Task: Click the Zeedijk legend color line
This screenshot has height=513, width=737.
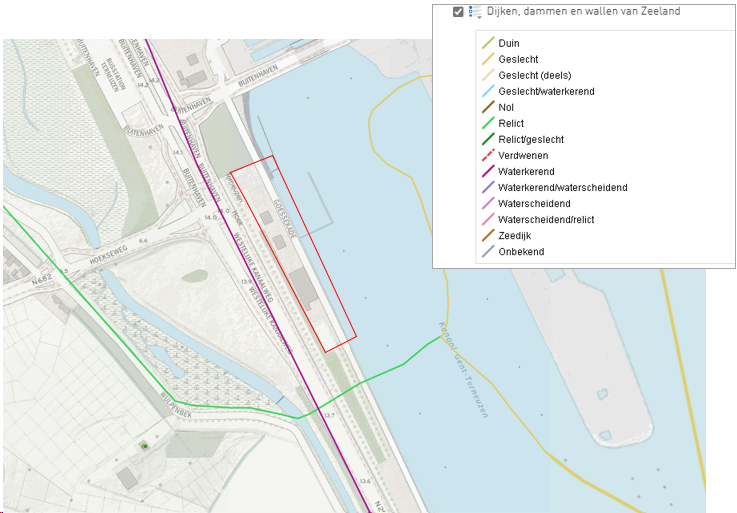Action: click(x=488, y=235)
